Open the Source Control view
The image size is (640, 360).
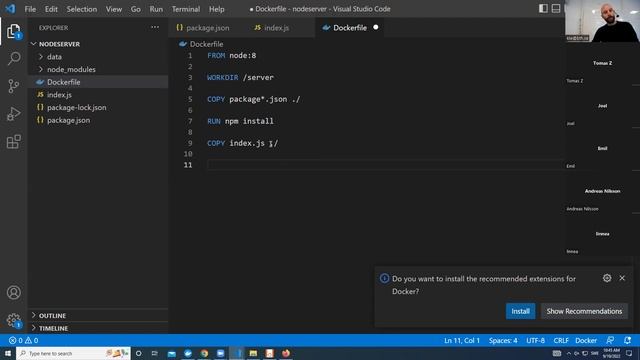click(x=13, y=86)
